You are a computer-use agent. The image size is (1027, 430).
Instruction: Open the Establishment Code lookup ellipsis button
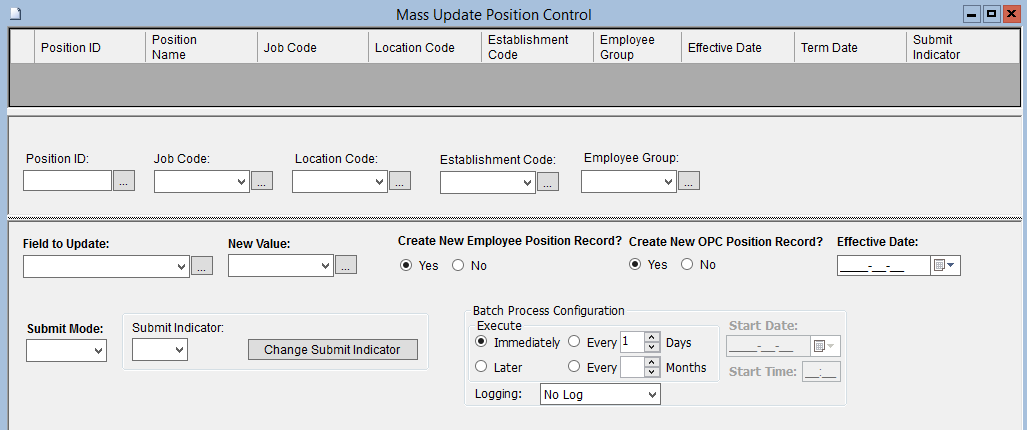coord(547,182)
